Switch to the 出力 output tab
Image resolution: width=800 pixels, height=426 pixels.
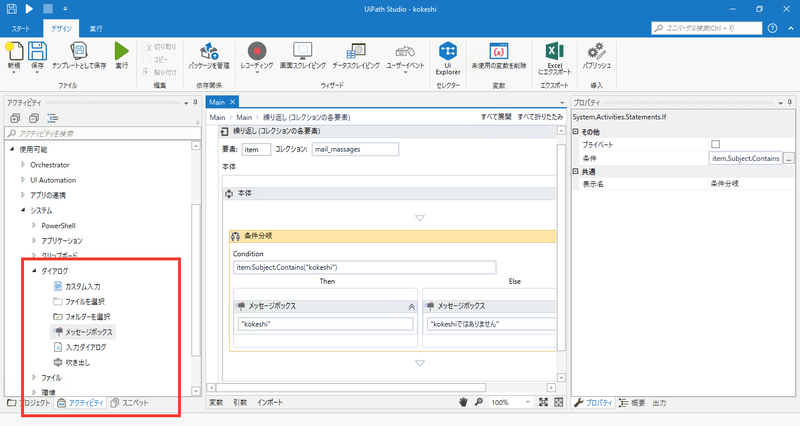(659, 403)
